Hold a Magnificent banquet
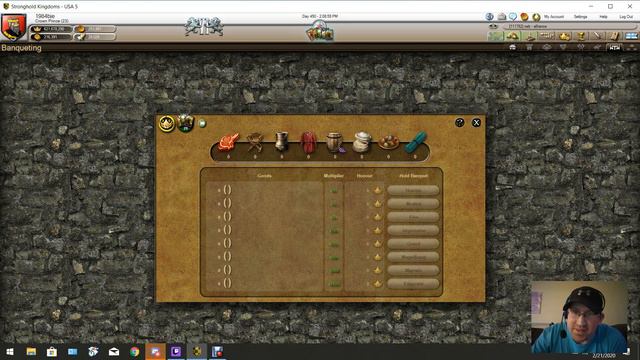Image resolution: width=640 pixels, height=360 pixels. [413, 257]
